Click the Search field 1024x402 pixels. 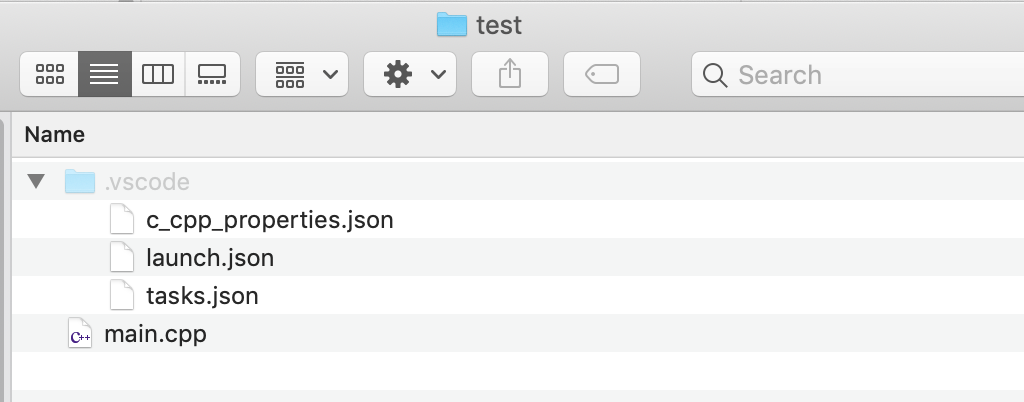860,75
